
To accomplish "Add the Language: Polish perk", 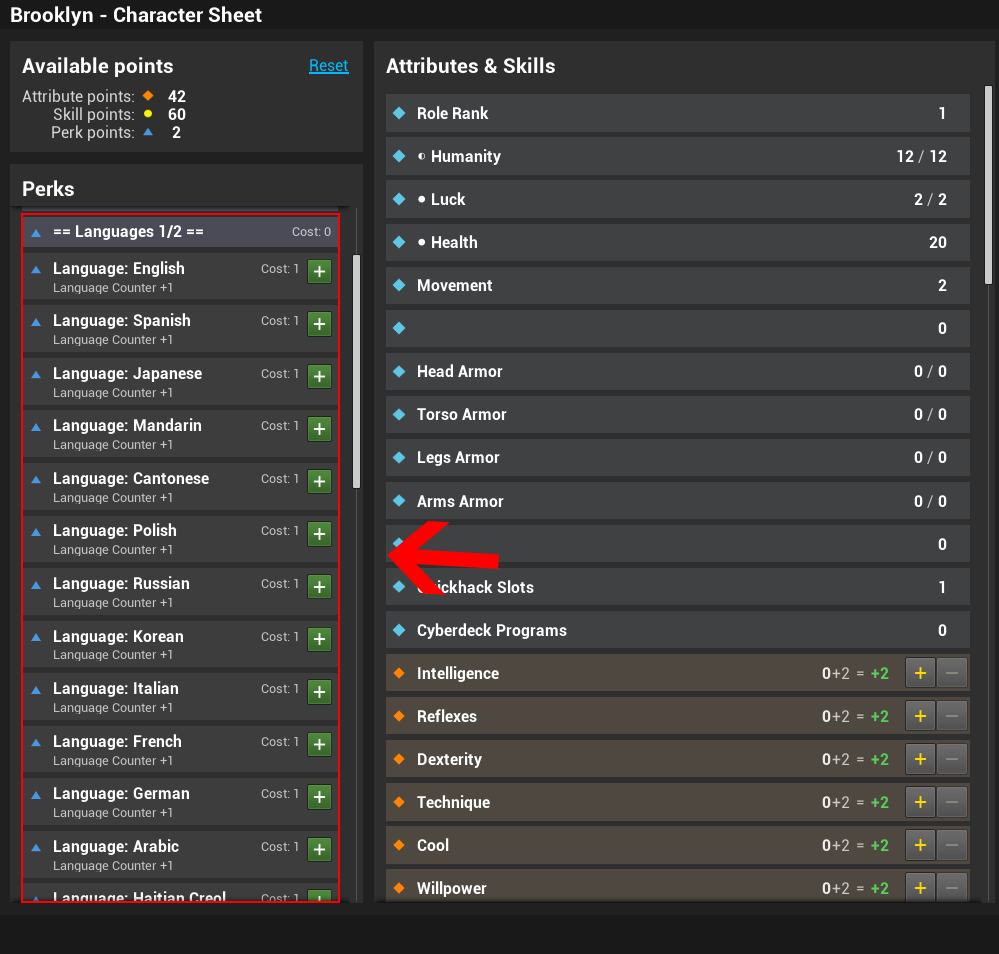I will tap(319, 534).
